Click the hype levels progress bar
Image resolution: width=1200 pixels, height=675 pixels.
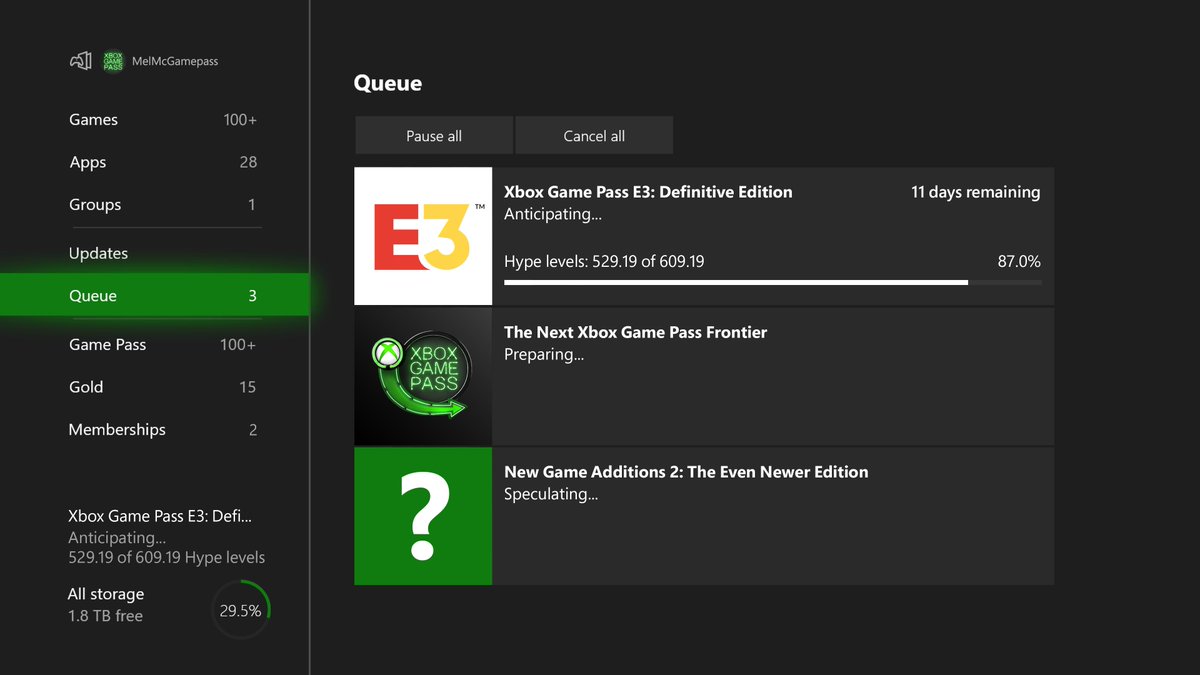(772, 283)
